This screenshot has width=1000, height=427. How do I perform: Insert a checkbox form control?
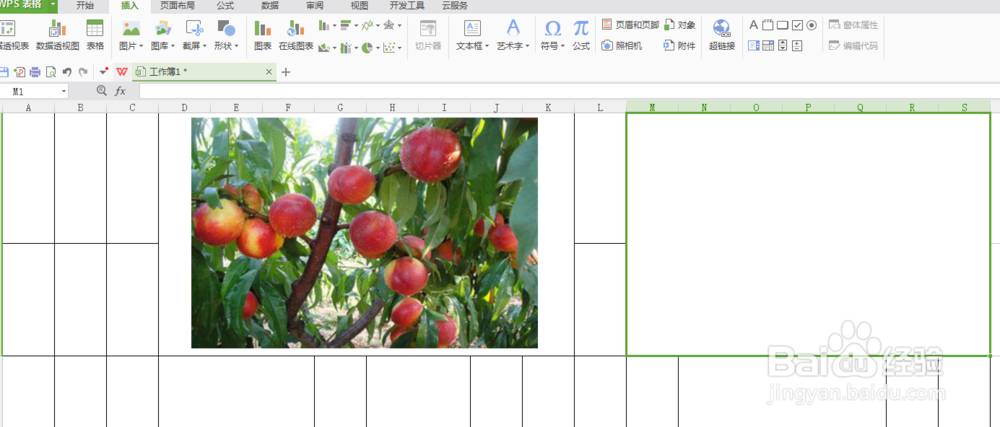click(x=797, y=25)
